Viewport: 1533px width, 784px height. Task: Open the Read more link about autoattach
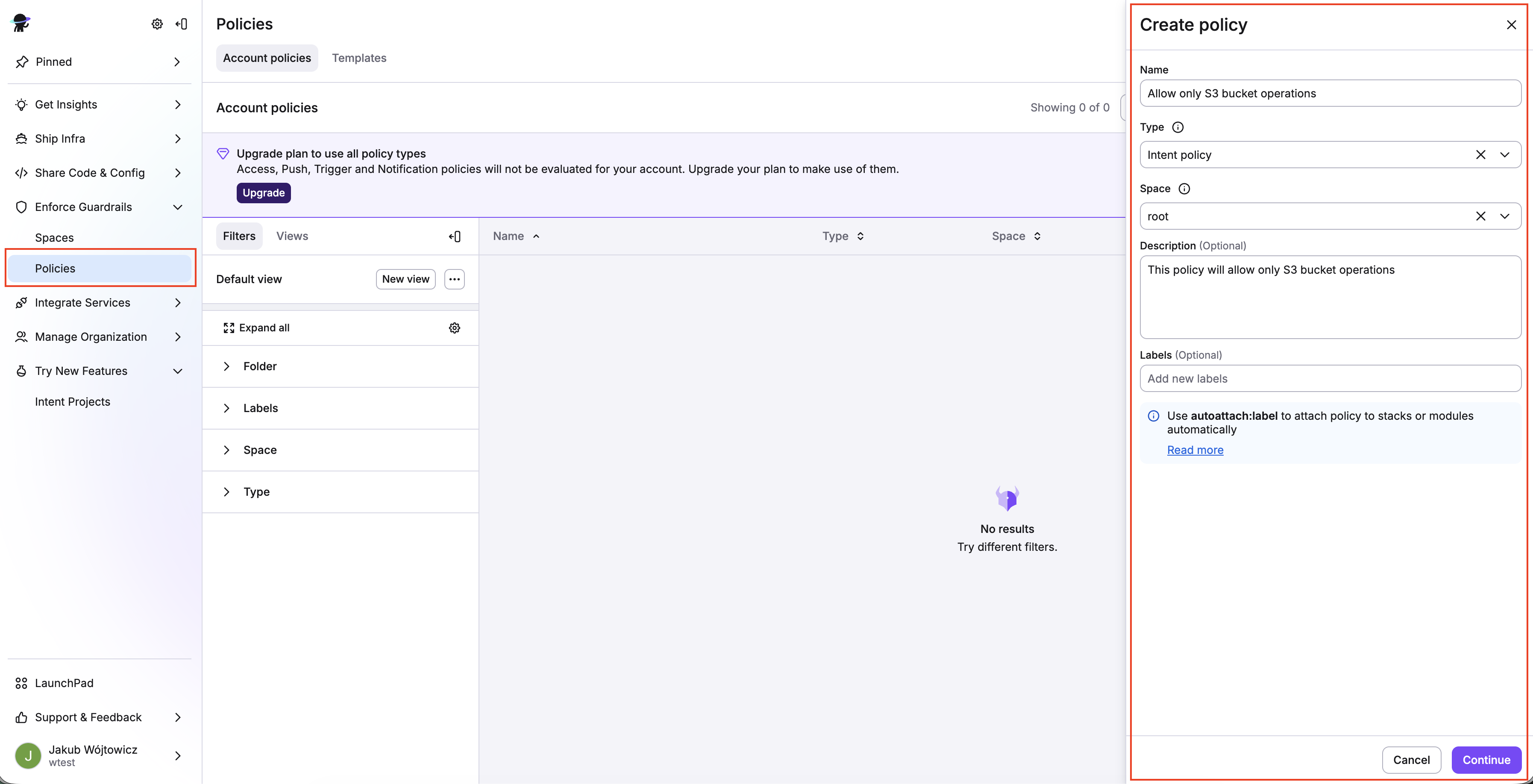1194,450
